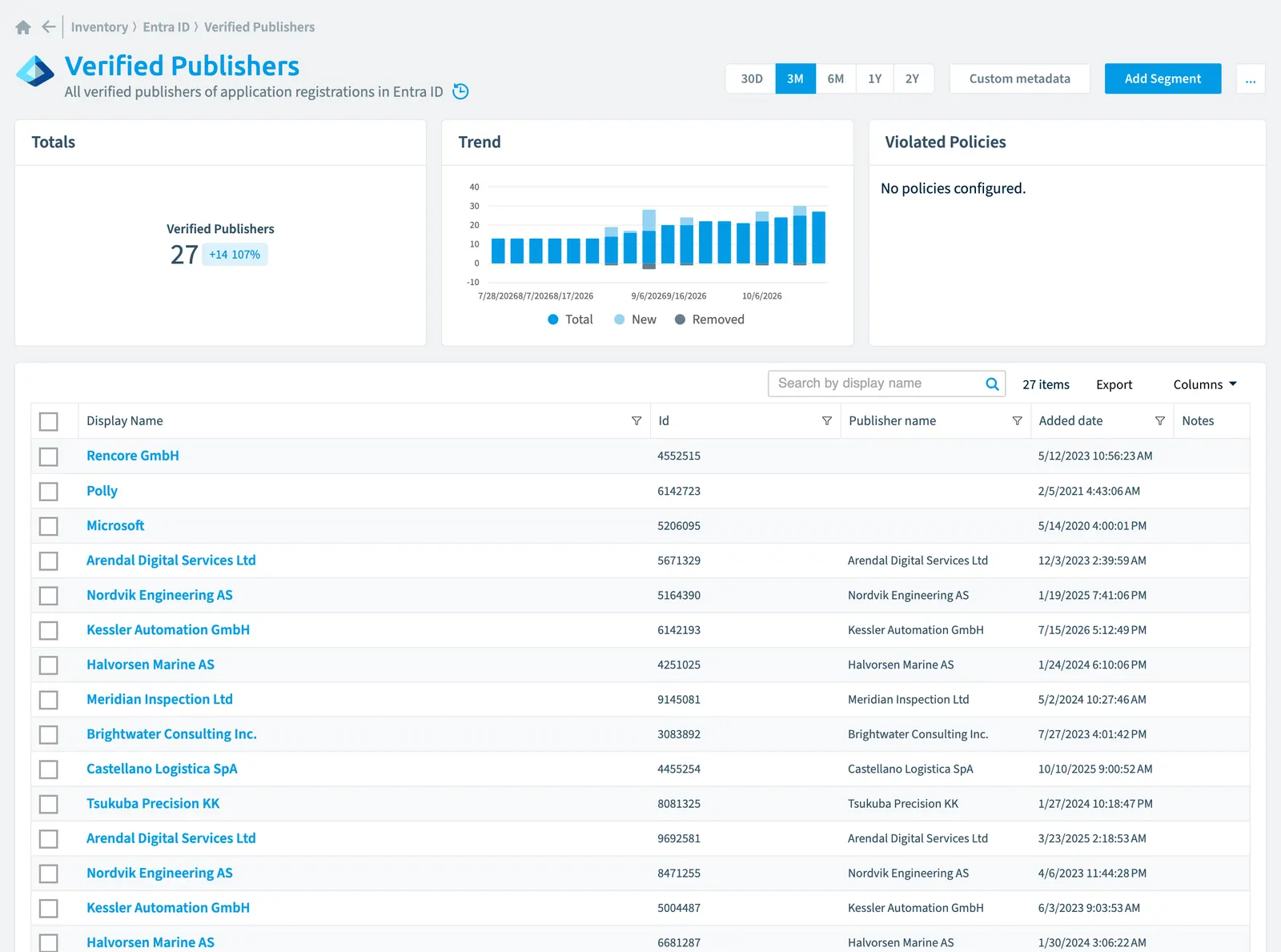Check the Polly row checkbox

[49, 491]
